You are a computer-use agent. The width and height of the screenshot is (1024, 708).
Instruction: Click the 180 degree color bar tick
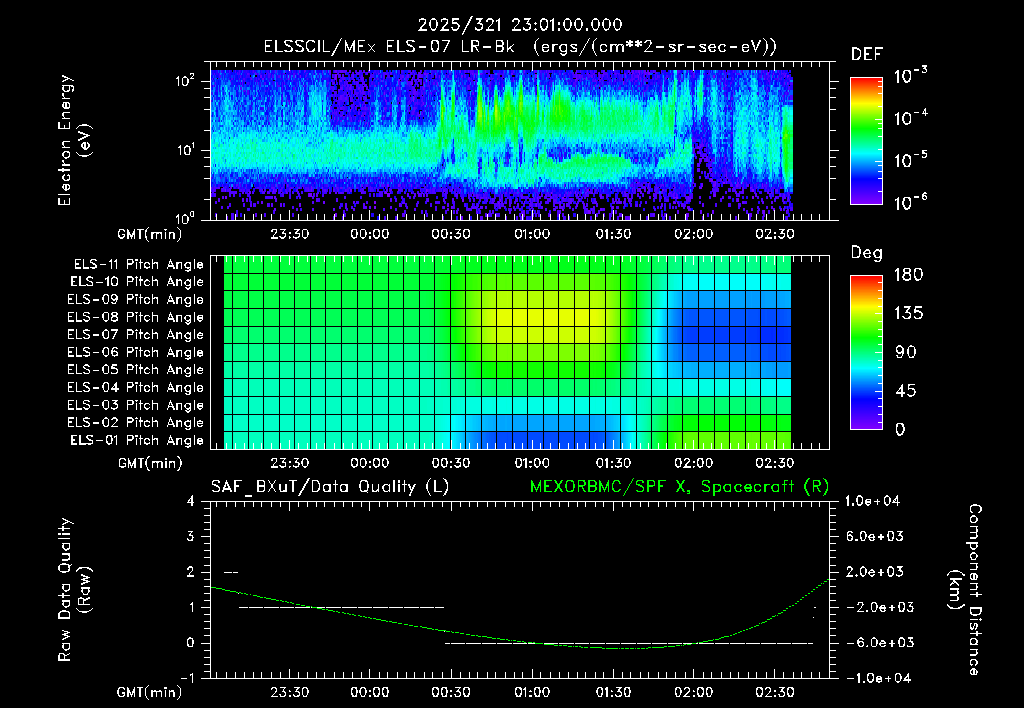908,275
